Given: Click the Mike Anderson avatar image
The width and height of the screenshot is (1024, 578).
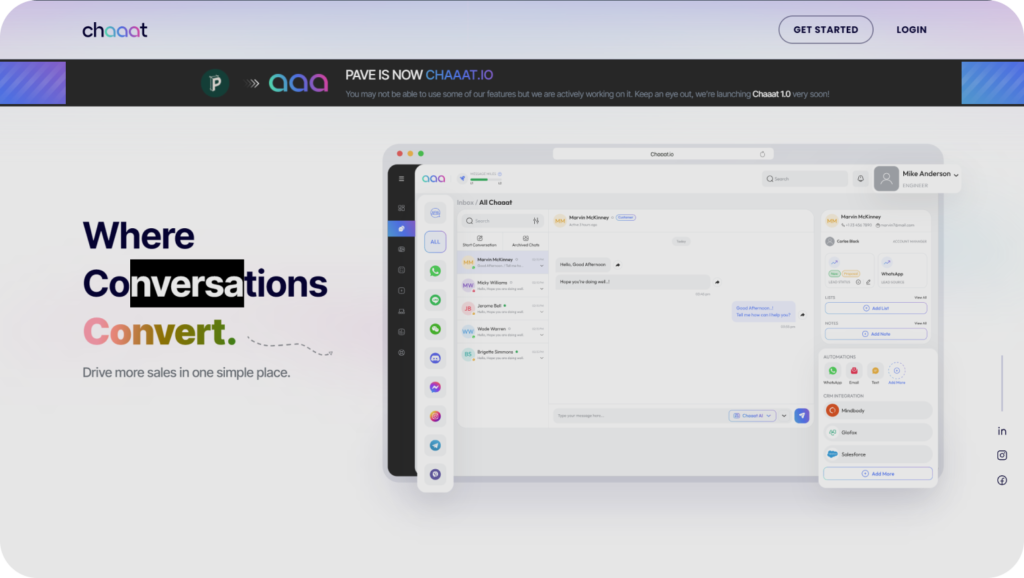Looking at the screenshot, I should point(886,179).
